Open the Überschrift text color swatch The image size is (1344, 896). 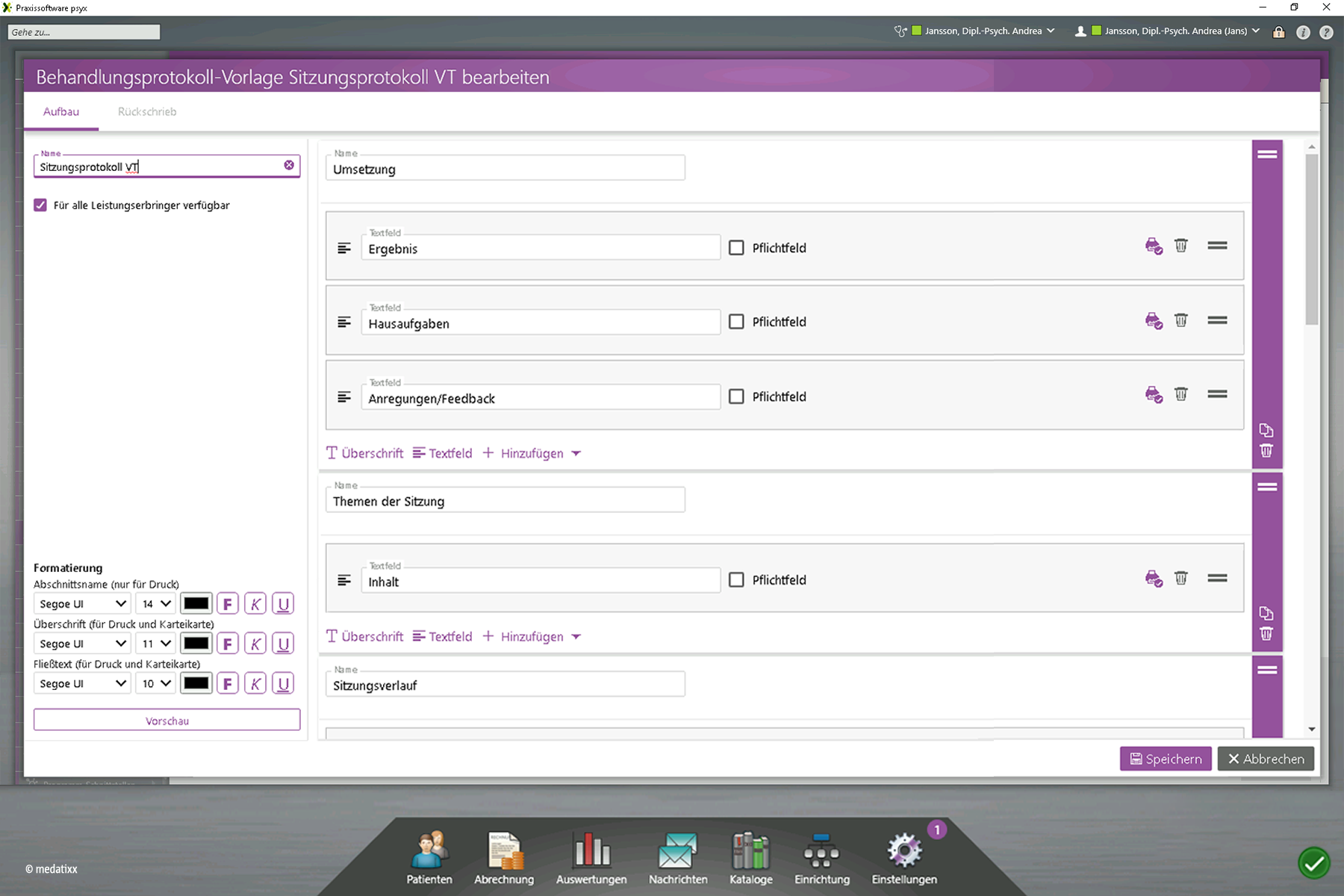(196, 644)
